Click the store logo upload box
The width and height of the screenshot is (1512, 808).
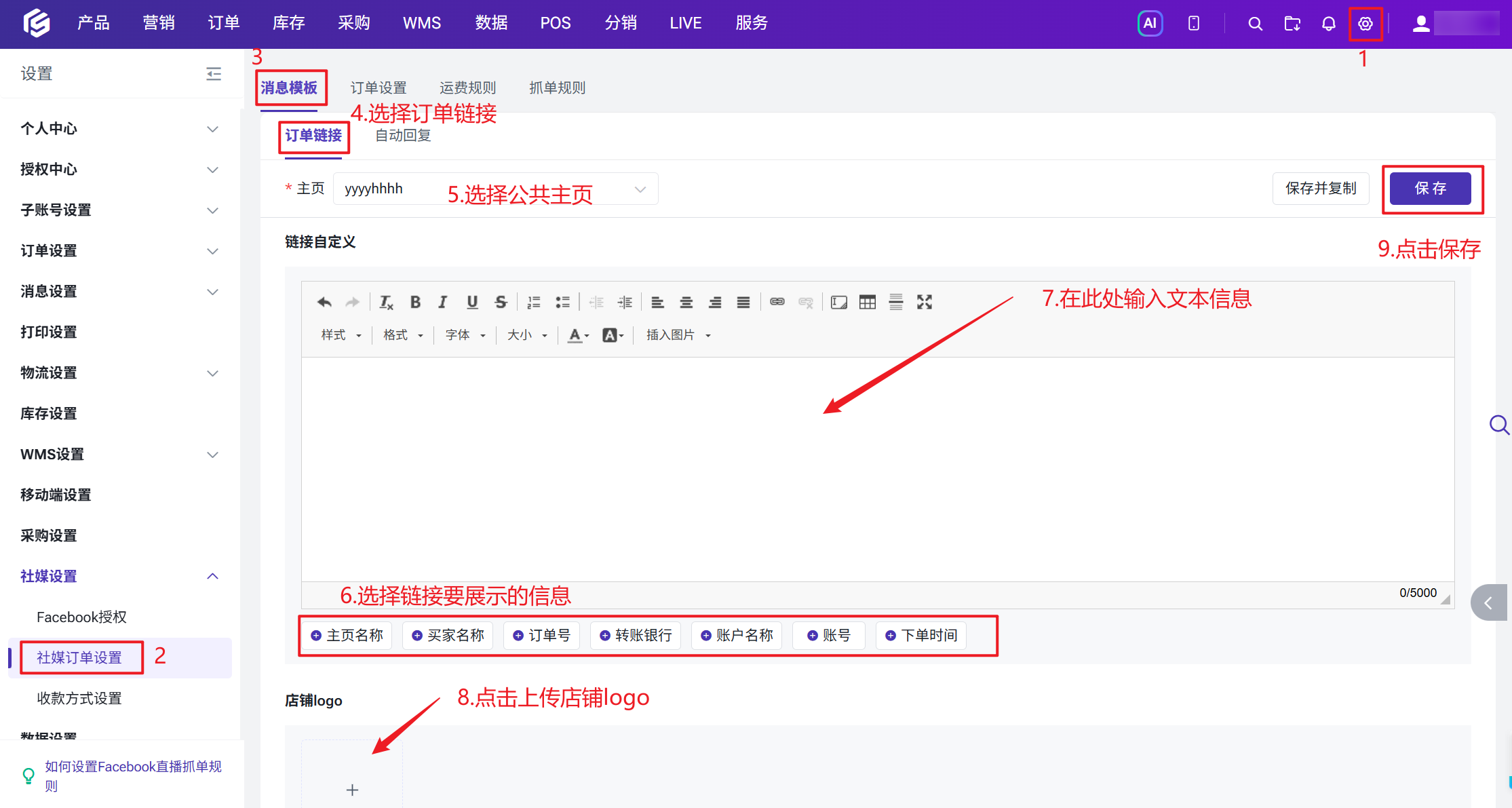click(x=352, y=775)
